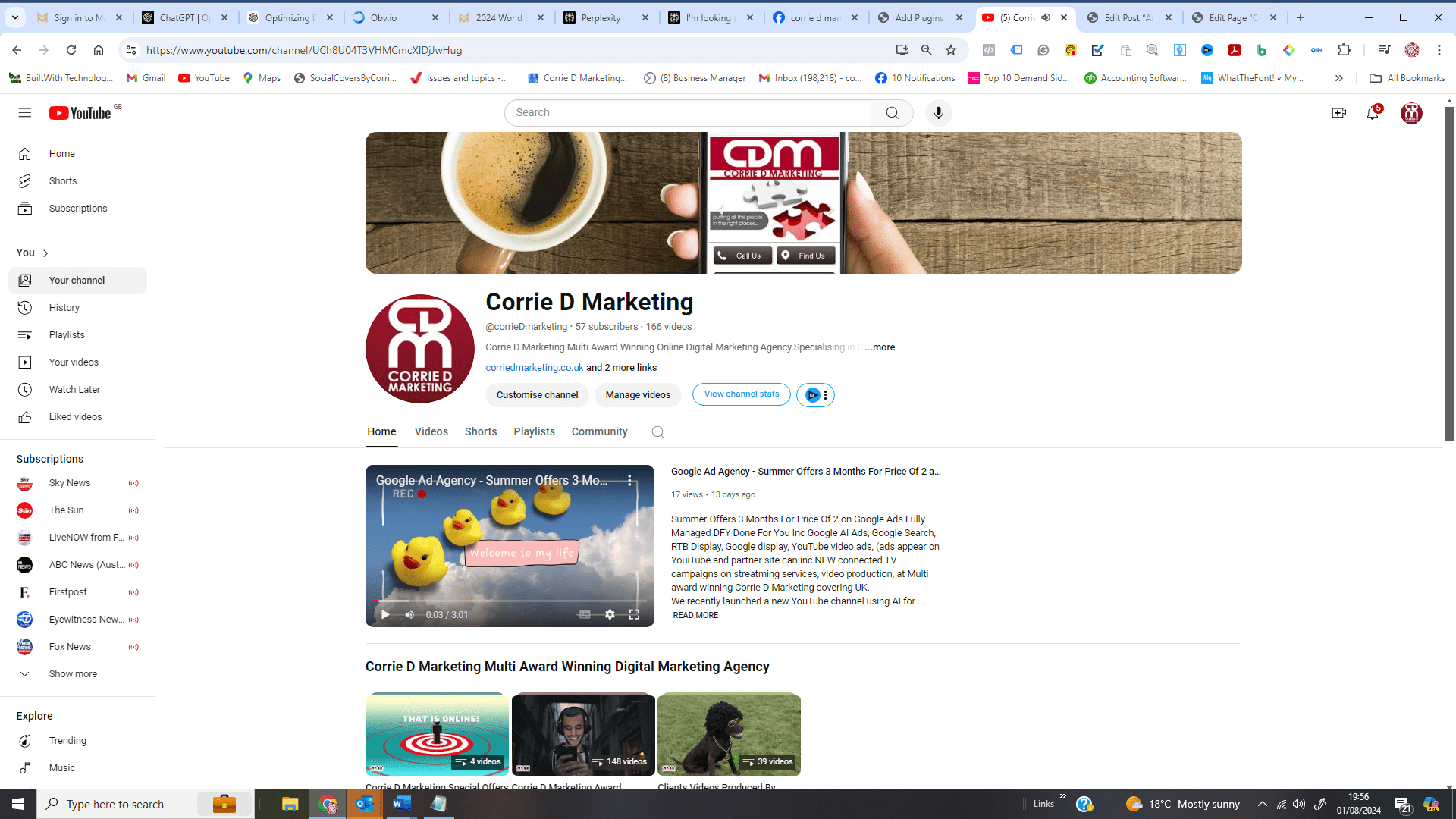The image size is (1456, 819).
Task: Click the YouTube logo
Action: pyautogui.click(x=80, y=113)
